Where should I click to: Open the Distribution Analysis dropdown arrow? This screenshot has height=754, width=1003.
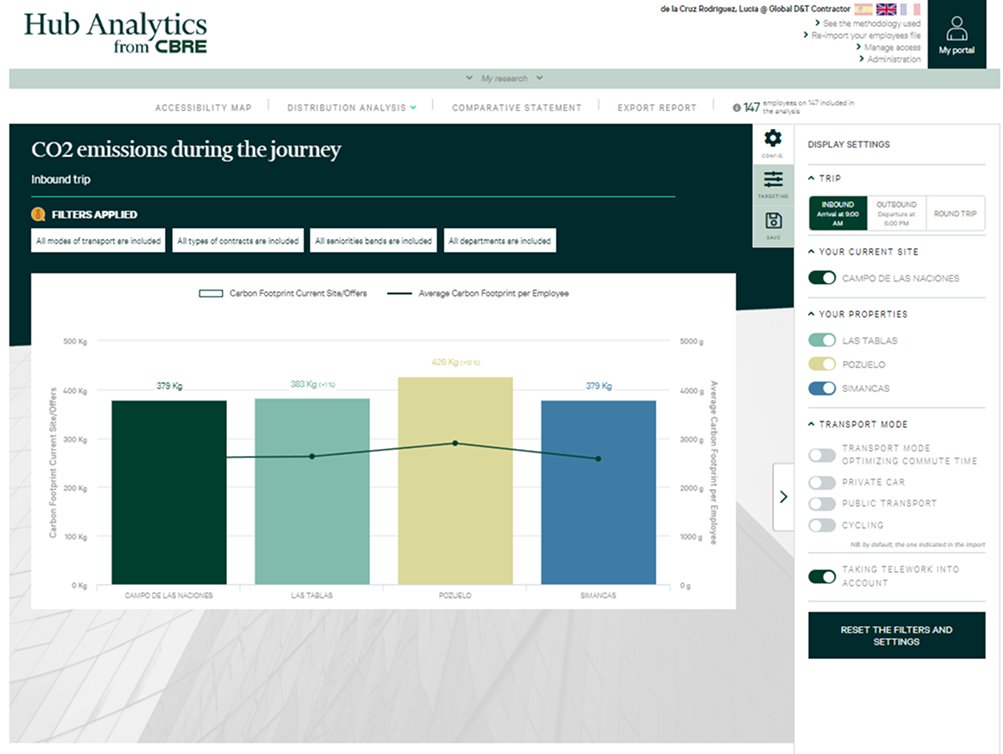pos(413,107)
